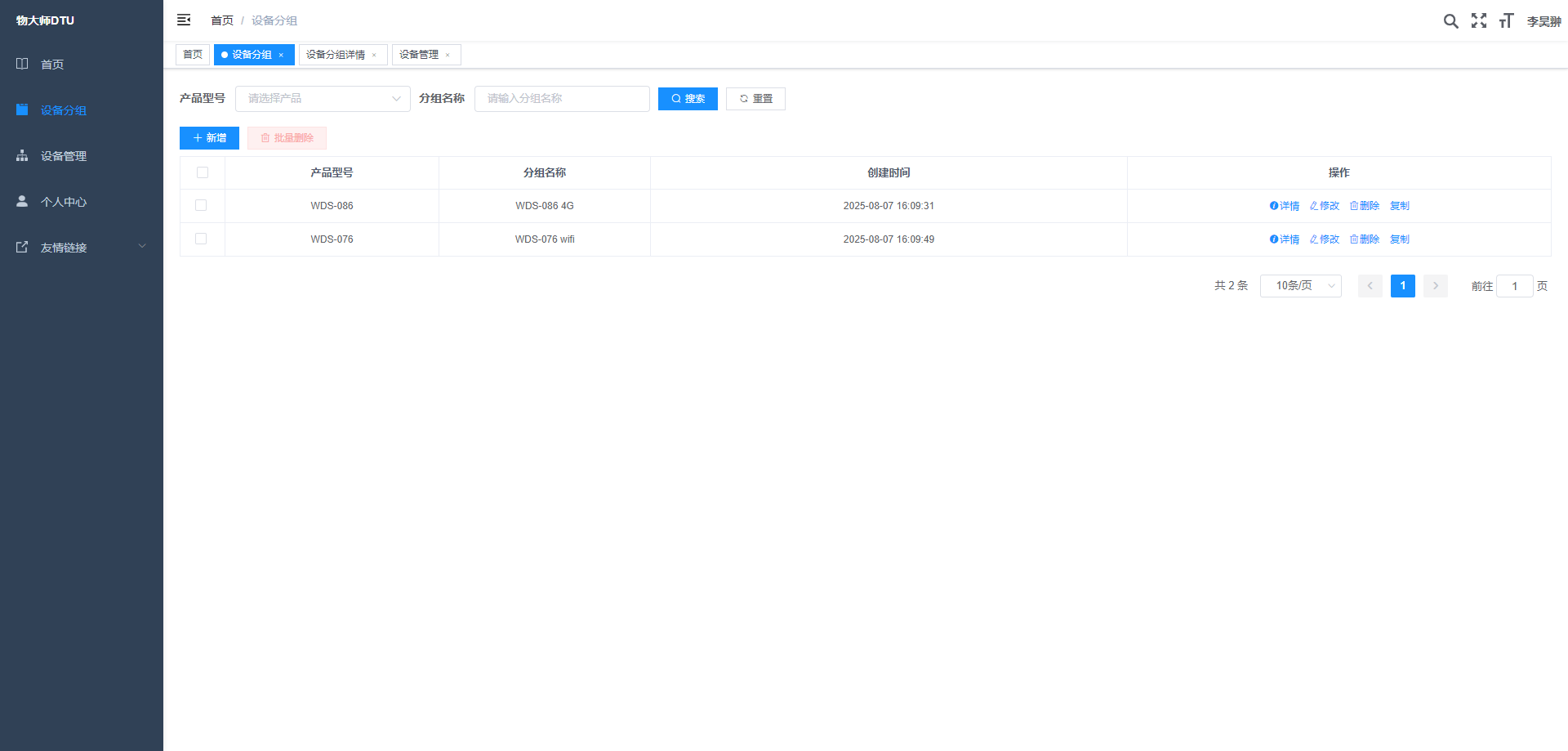Check the WDS-076 row checkbox
1568x751 pixels.
201,239
